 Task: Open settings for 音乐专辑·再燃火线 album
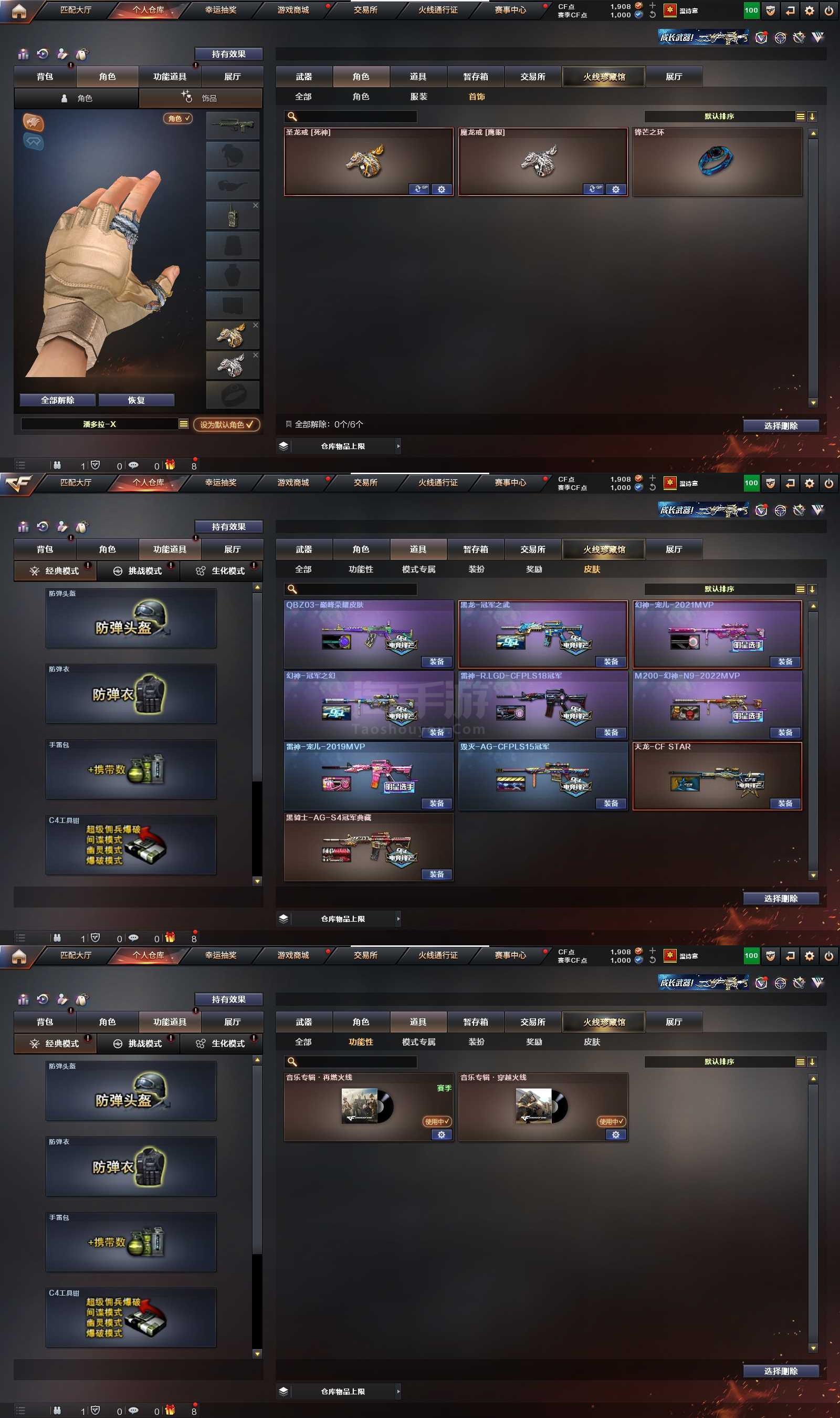(x=441, y=1134)
